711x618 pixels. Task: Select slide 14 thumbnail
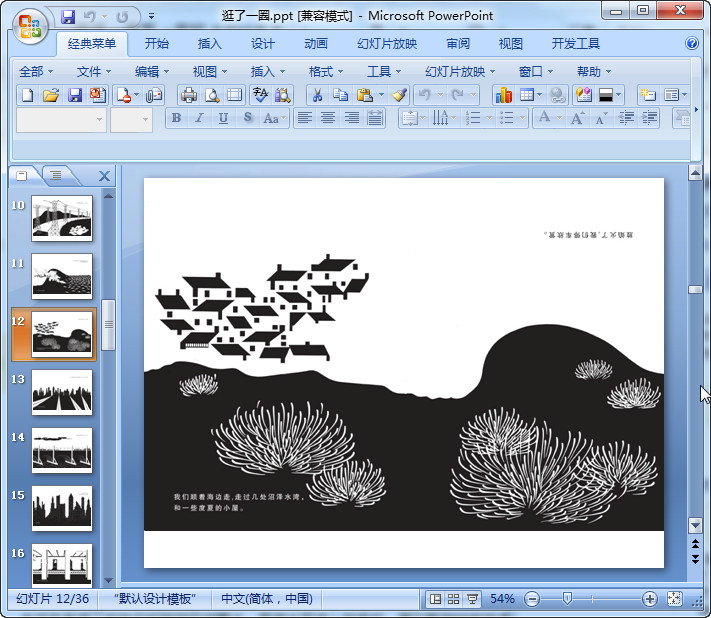[x=62, y=450]
